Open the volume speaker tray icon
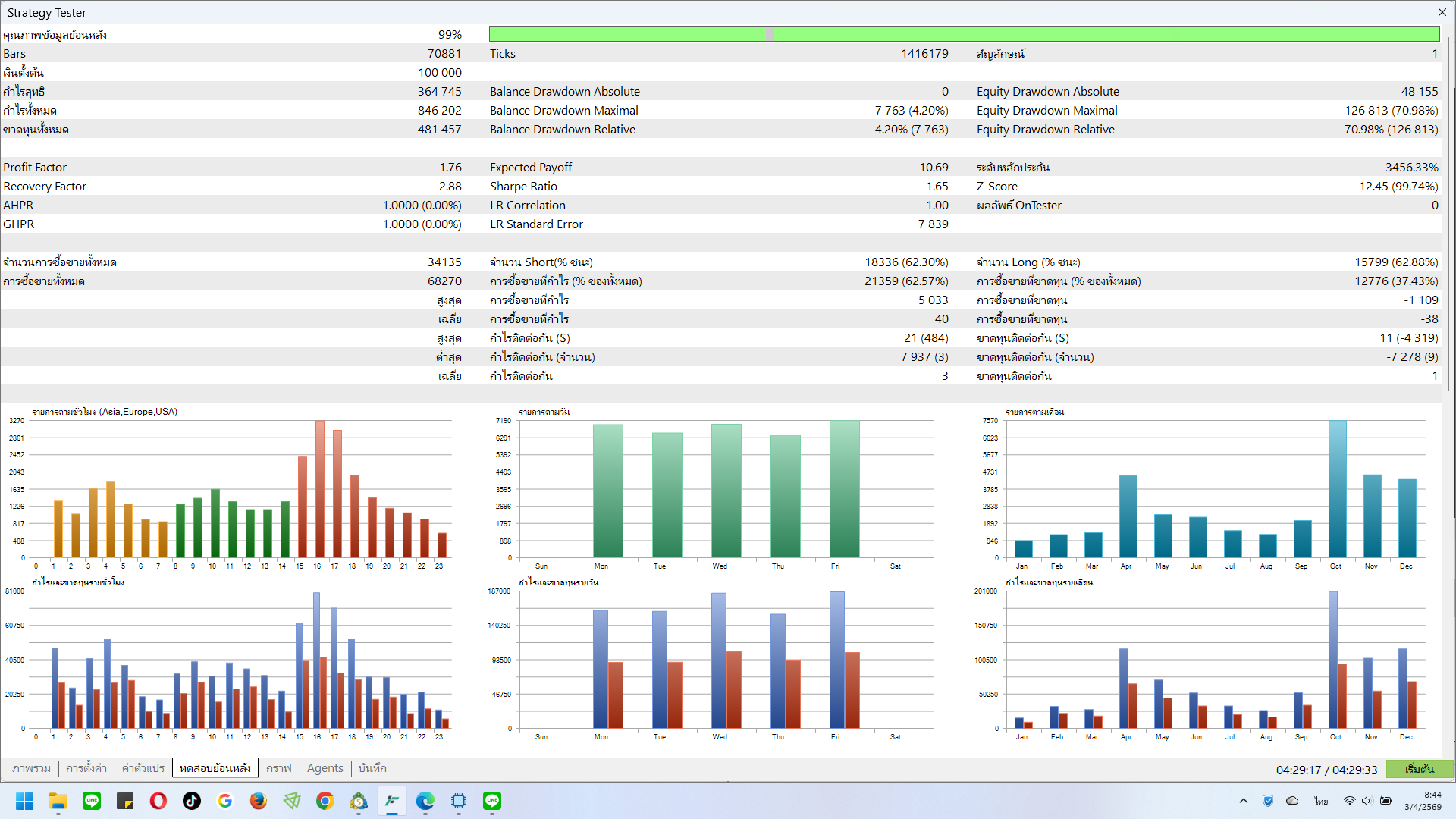Viewport: 1456px width, 819px height. coord(1367,801)
